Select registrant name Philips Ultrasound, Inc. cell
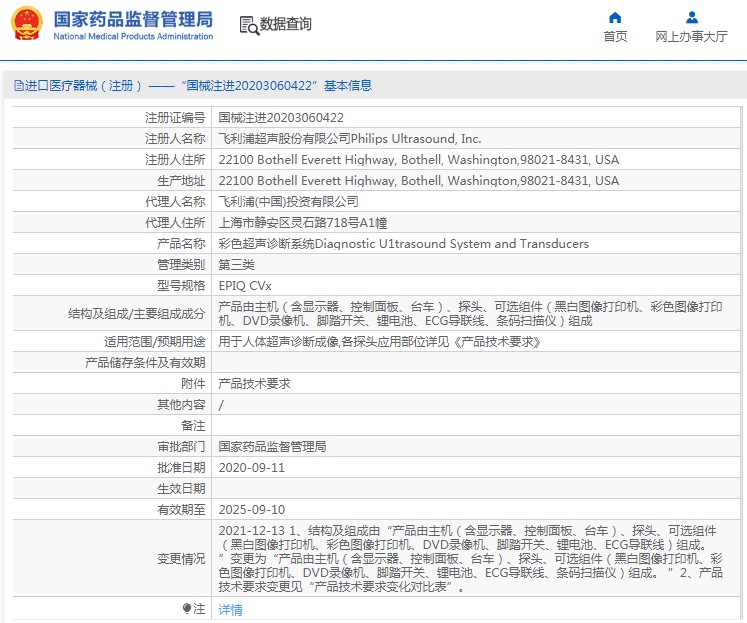Screen dimensions: 747x623 [350, 139]
